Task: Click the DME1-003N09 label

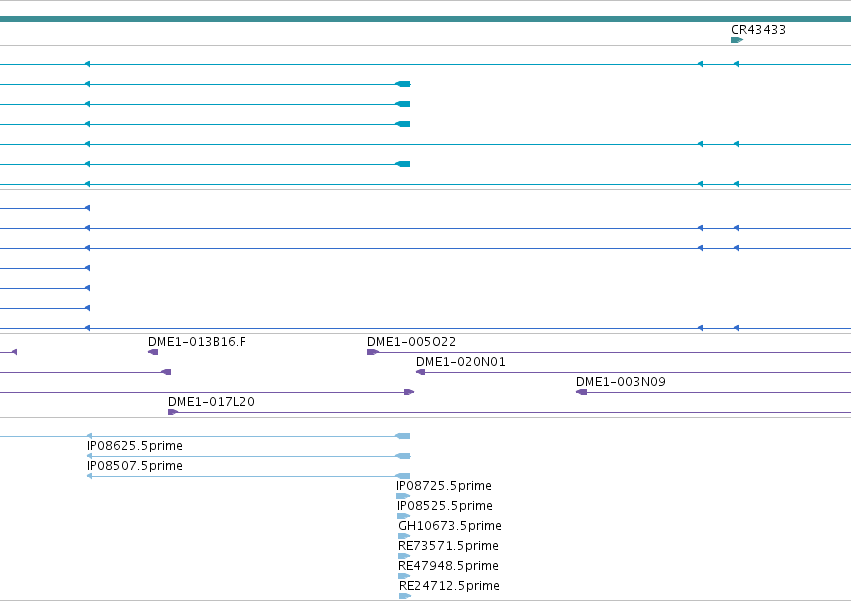Action: pyautogui.click(x=621, y=382)
